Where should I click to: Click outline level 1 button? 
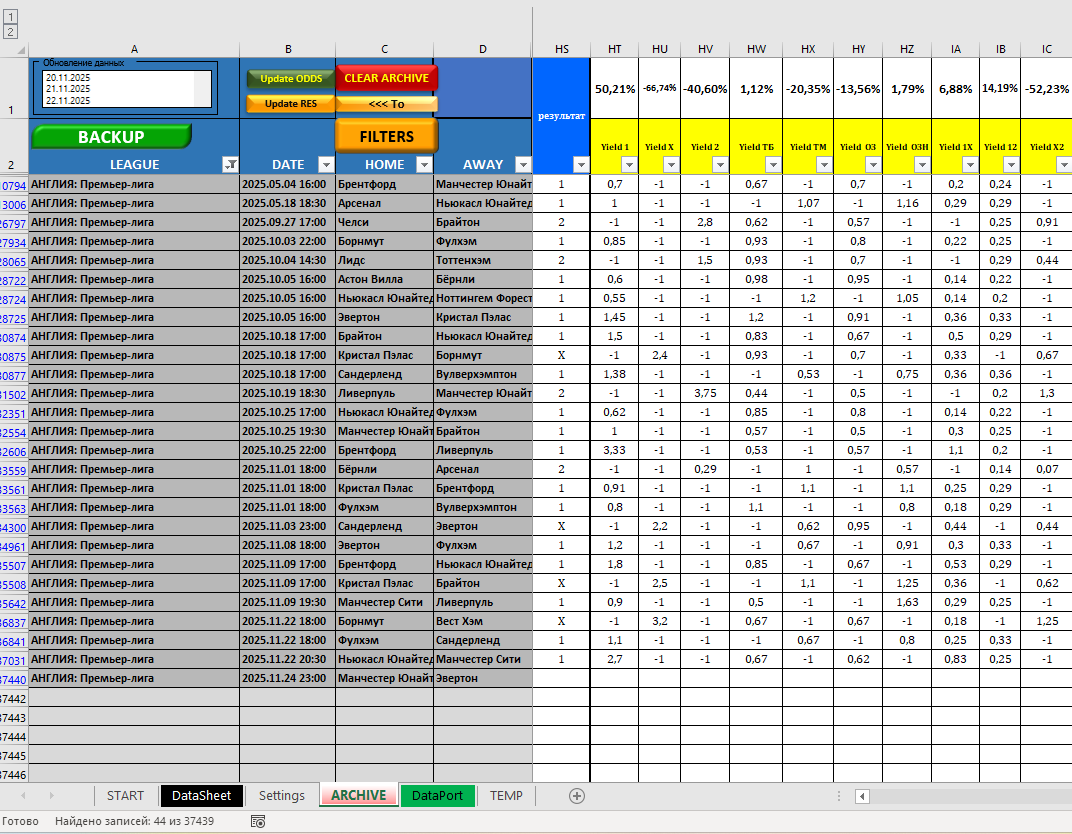(x=10, y=17)
